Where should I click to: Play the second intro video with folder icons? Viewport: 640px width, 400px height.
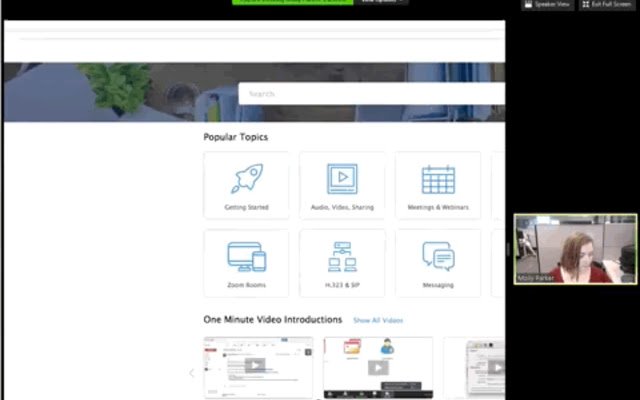coord(378,368)
